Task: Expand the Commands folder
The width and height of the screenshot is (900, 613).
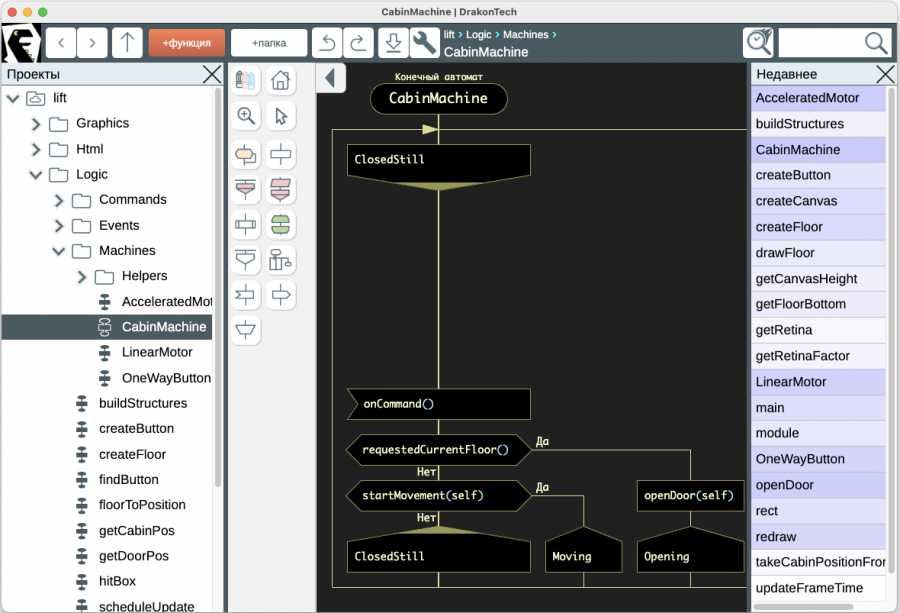Action: point(59,200)
